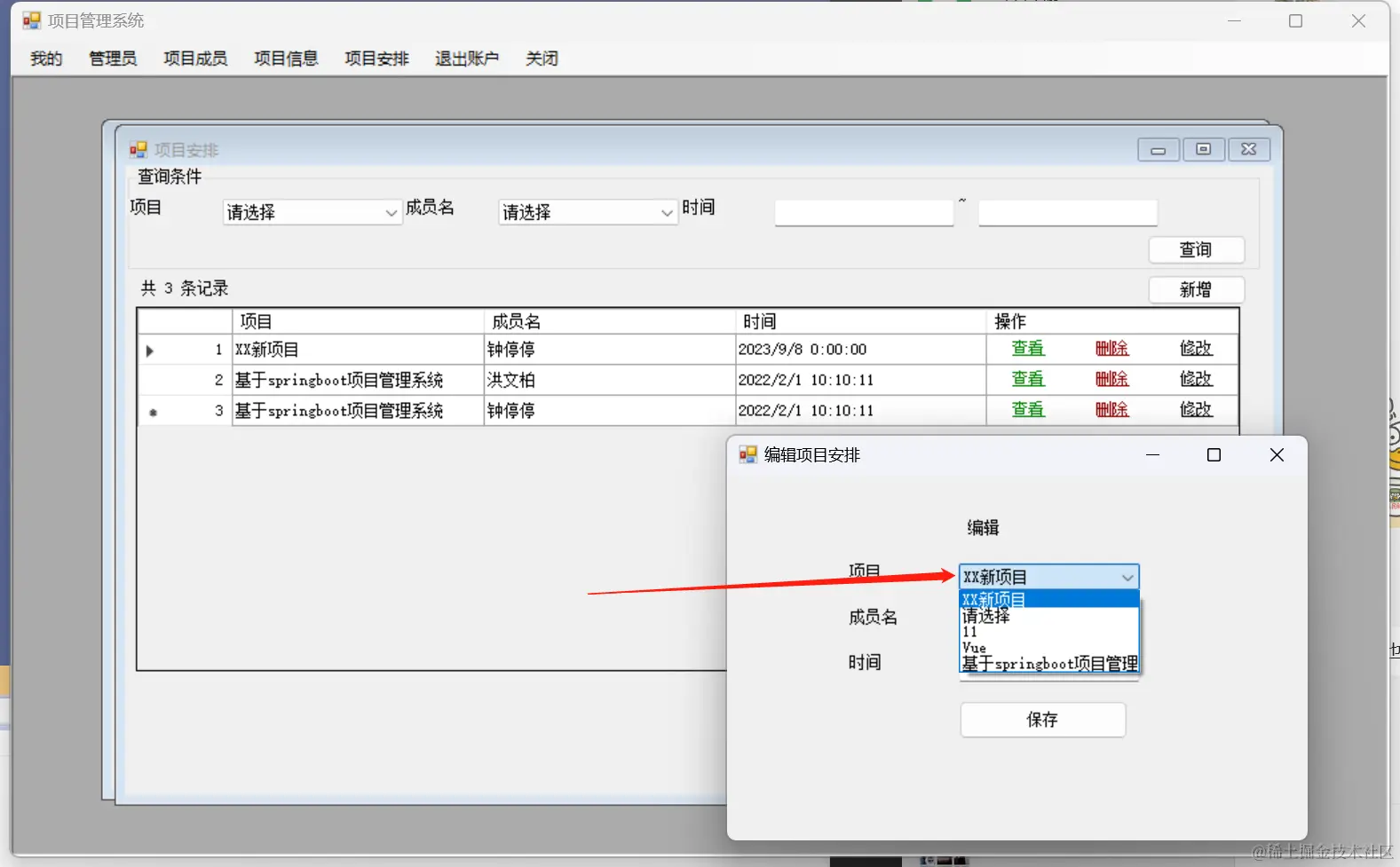
Task: Choose highlighted XX新项目 option in list
Action: point(1049,599)
